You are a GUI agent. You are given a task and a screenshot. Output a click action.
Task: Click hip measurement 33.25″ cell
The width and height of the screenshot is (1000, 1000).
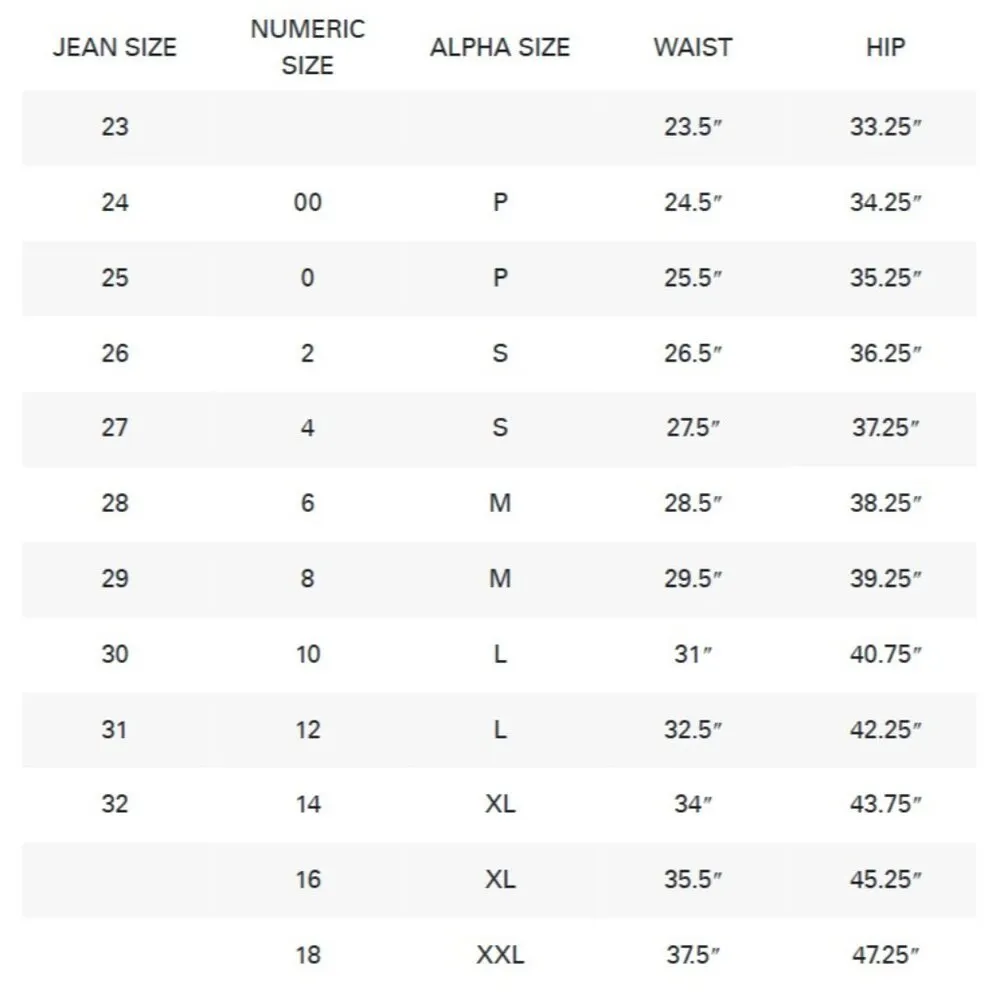click(885, 127)
